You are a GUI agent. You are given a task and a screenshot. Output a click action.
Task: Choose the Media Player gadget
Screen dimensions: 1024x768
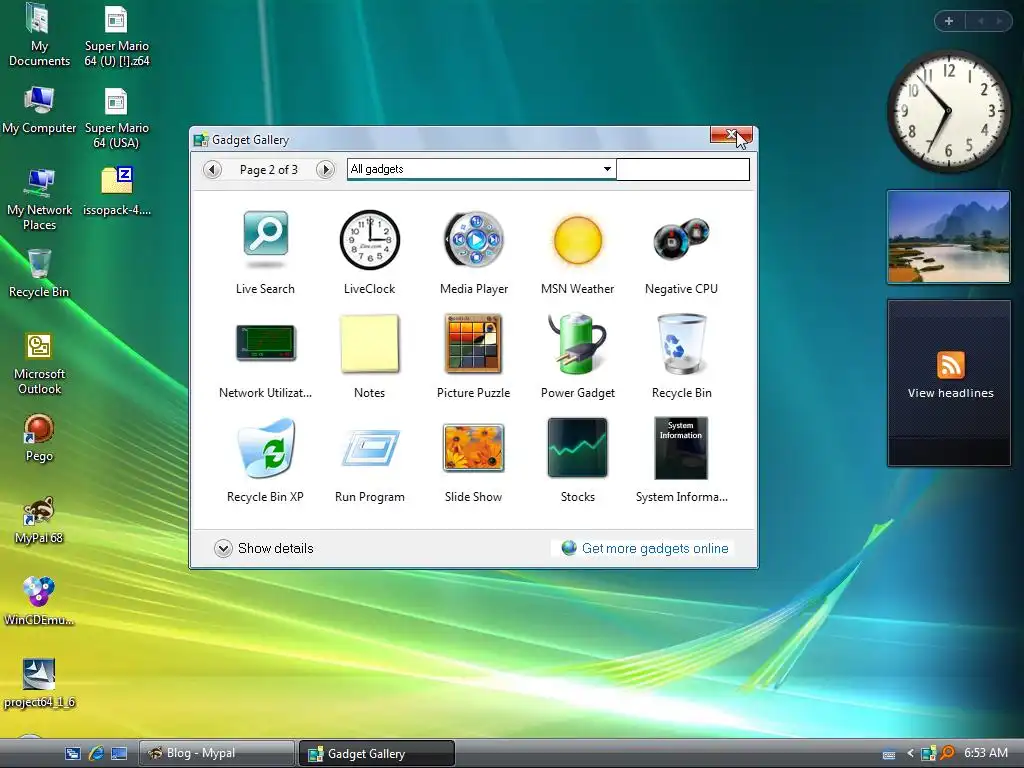(474, 251)
